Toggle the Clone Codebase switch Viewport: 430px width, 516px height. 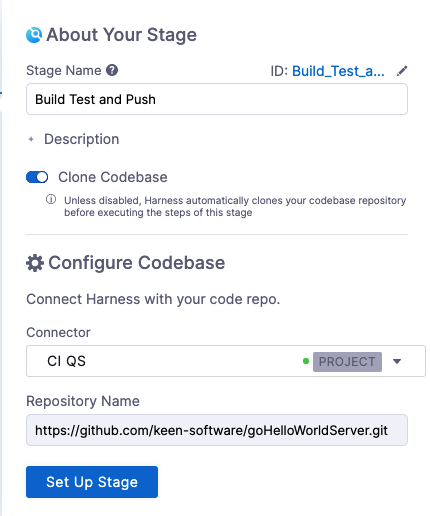(x=37, y=177)
